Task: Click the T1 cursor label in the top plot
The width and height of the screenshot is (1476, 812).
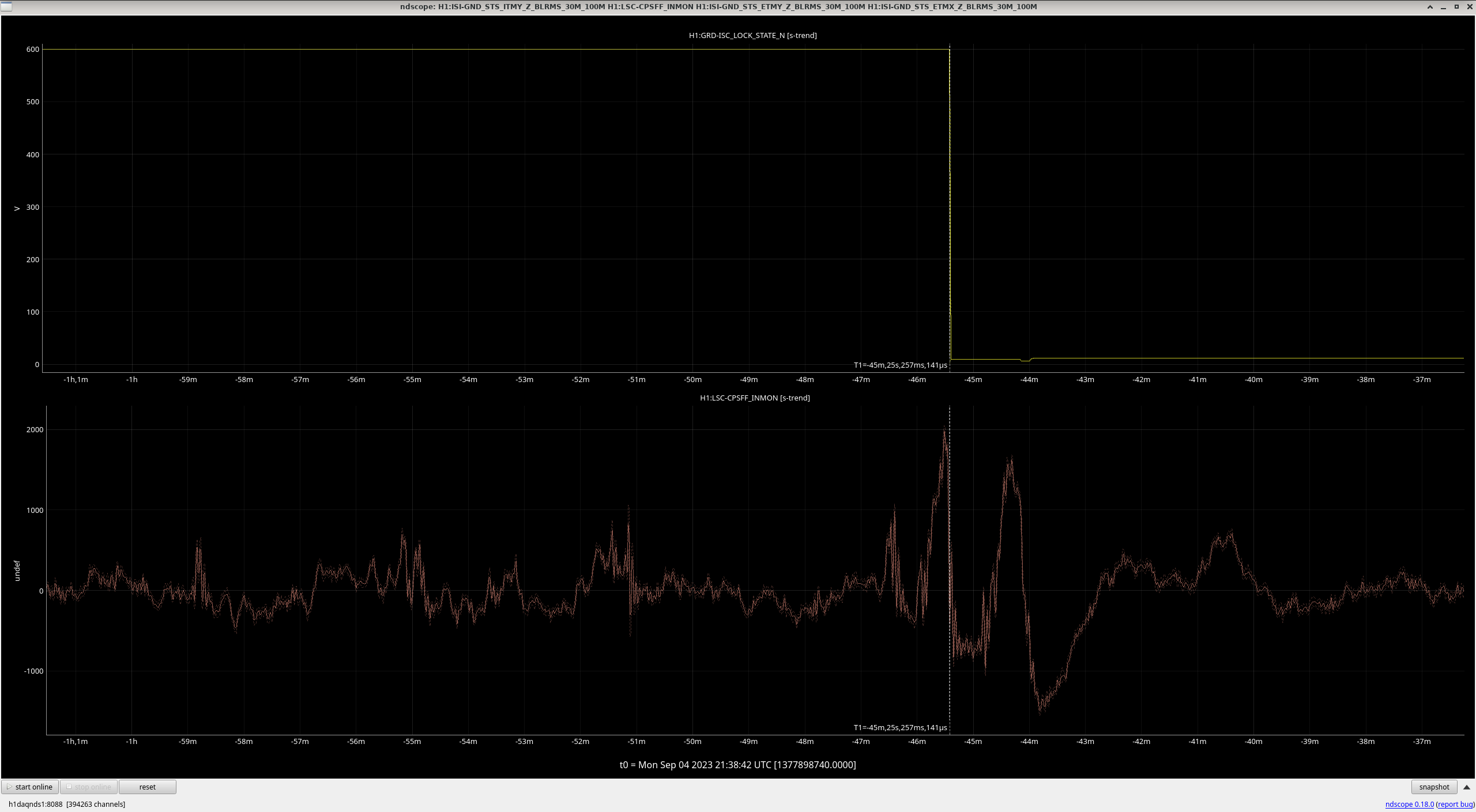Action: point(900,365)
